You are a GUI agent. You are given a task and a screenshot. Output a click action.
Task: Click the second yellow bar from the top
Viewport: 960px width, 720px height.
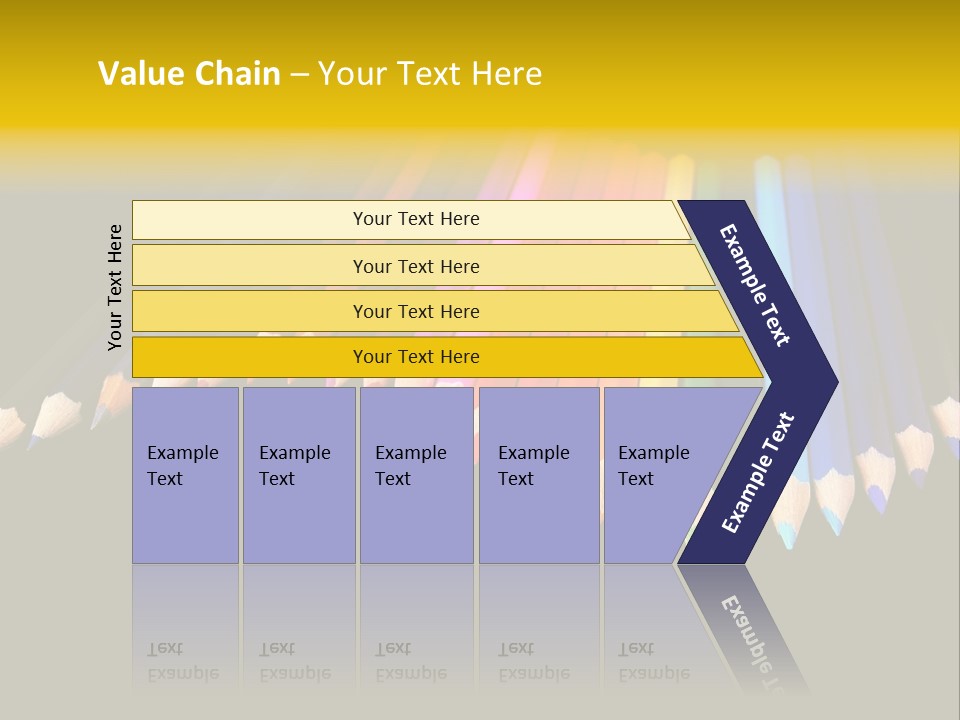click(416, 266)
